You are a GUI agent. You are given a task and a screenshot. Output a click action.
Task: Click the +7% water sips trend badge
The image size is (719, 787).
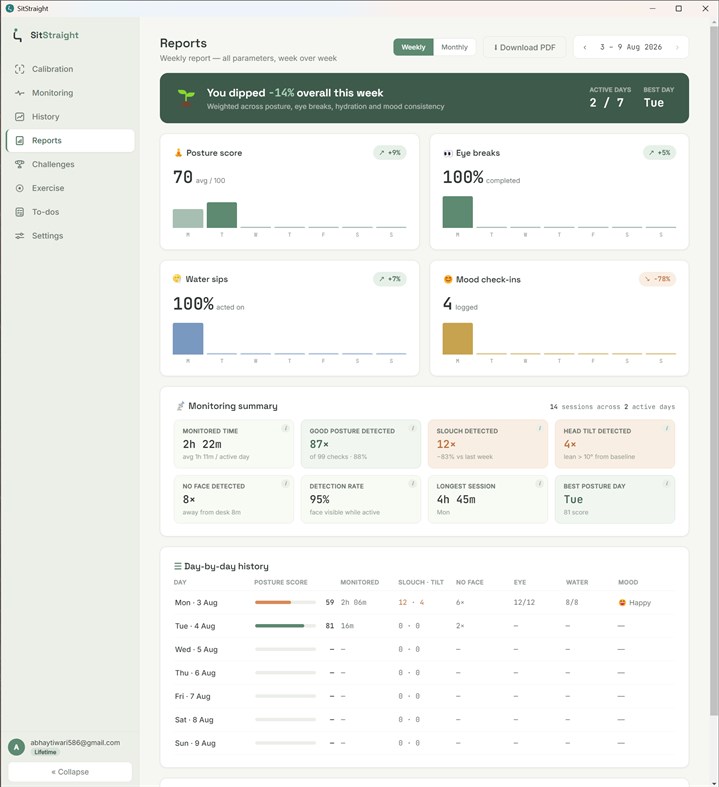click(x=390, y=279)
